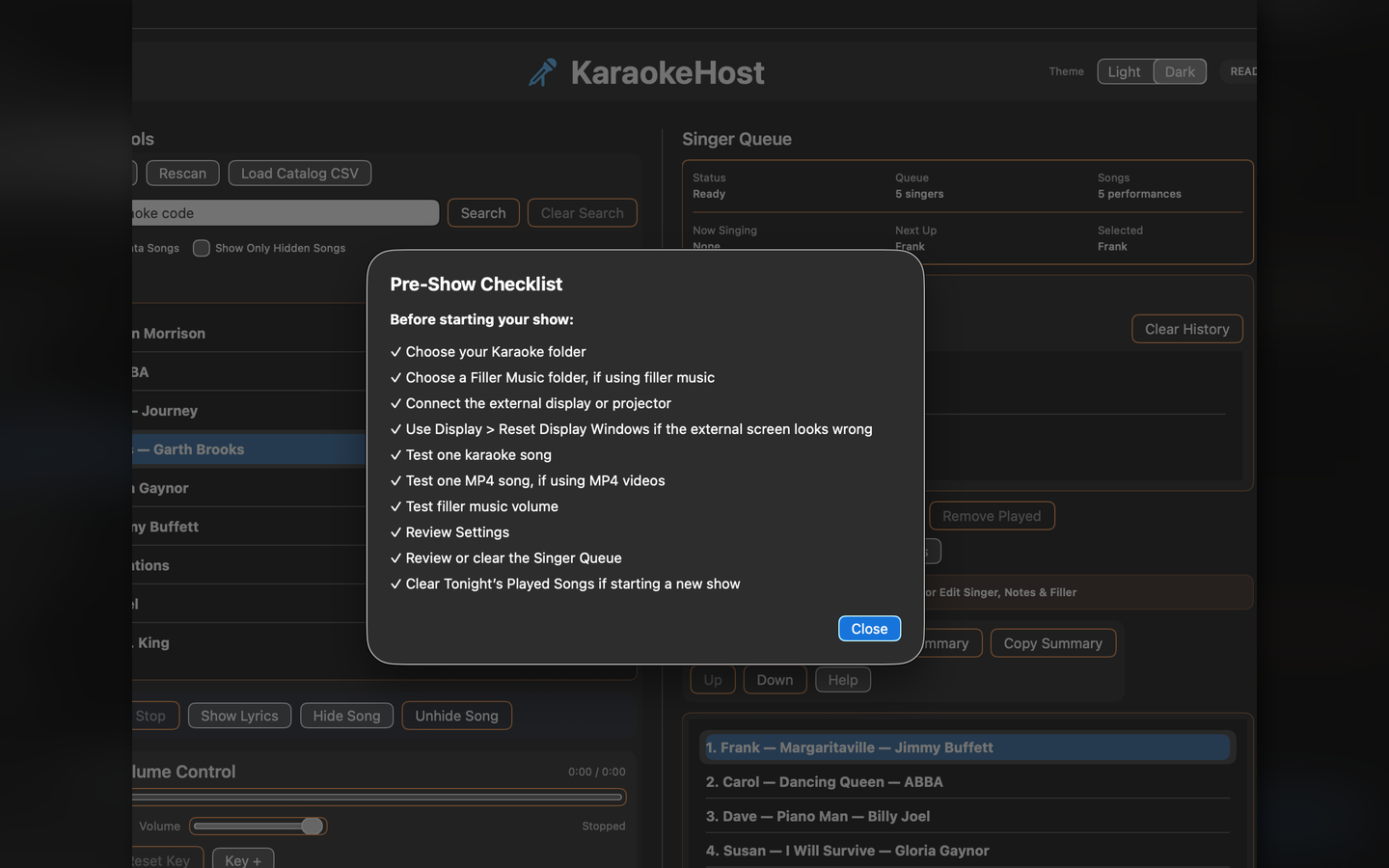Click Clear Search button

click(582, 213)
